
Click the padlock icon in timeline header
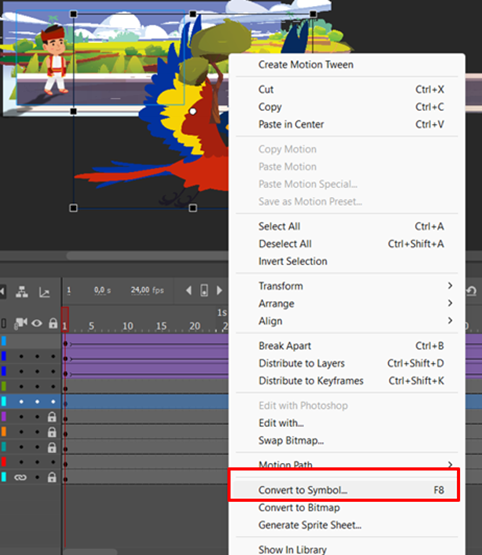[x=53, y=323]
